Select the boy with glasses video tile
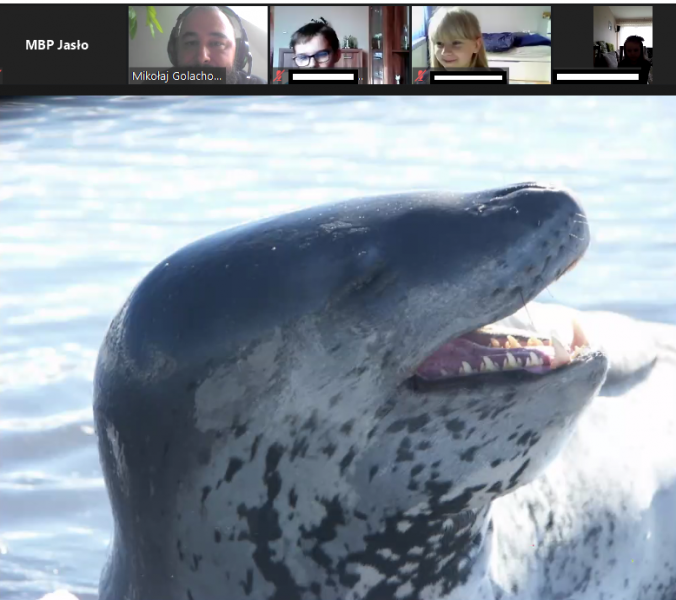676x600 pixels. click(x=339, y=45)
